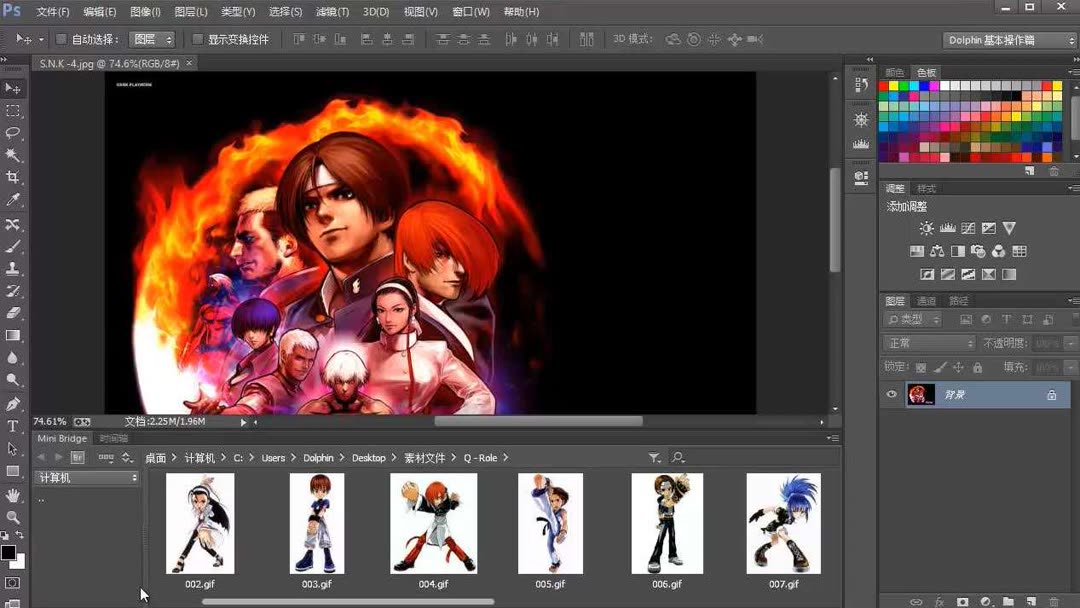Open the Brightness/Contrast adjustment
This screenshot has height=608, width=1080.
[x=926, y=228]
